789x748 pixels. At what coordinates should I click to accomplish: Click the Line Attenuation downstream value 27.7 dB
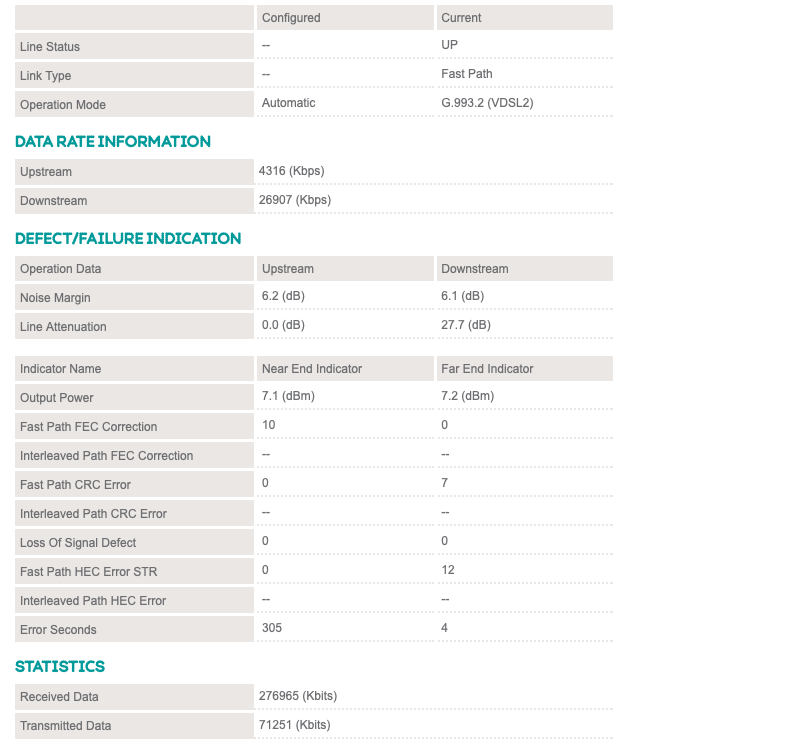(x=466, y=325)
